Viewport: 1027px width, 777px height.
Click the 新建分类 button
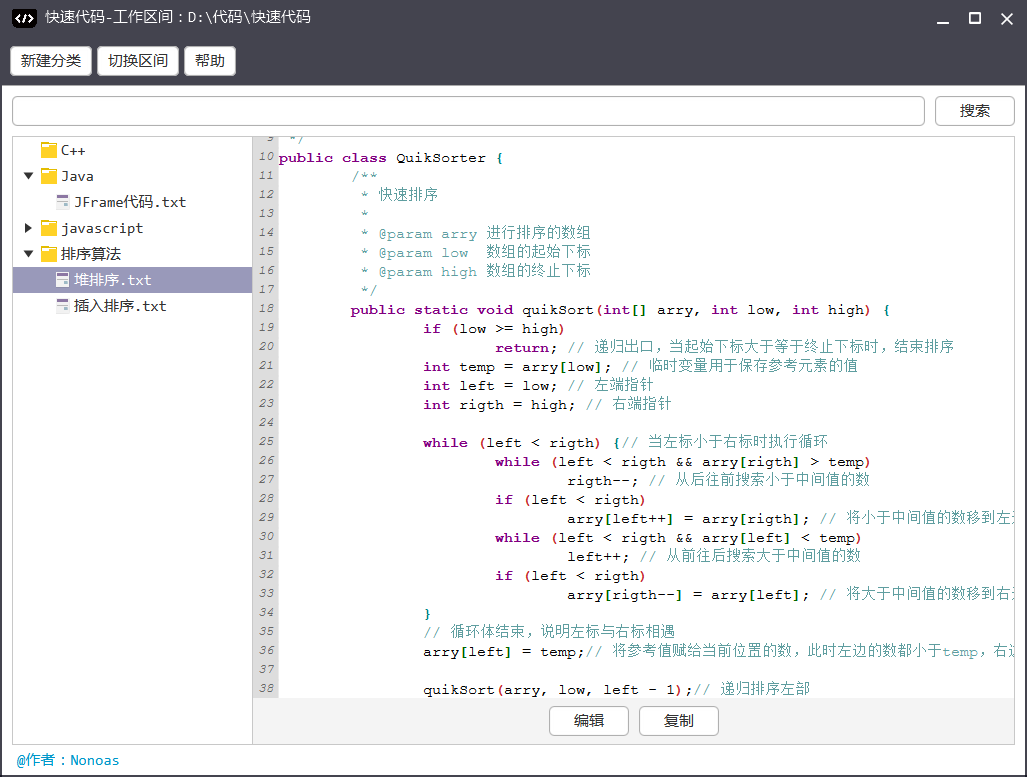coord(51,61)
